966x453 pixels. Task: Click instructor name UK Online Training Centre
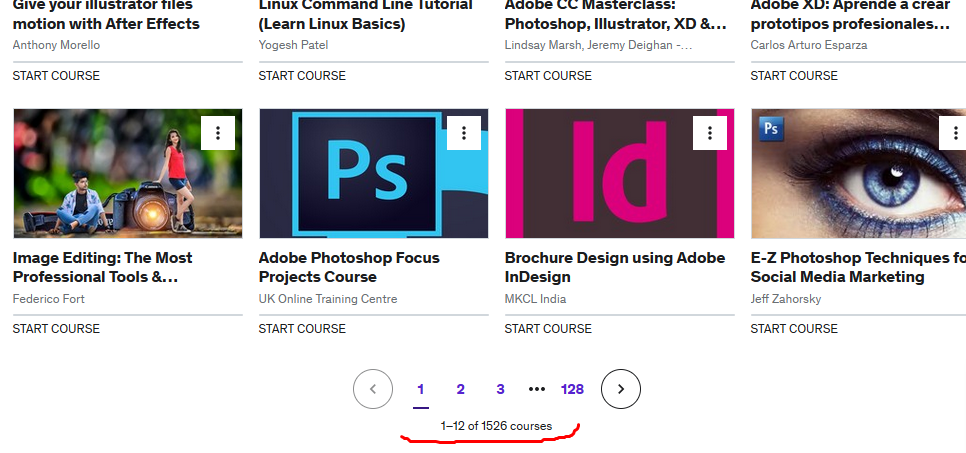point(328,299)
